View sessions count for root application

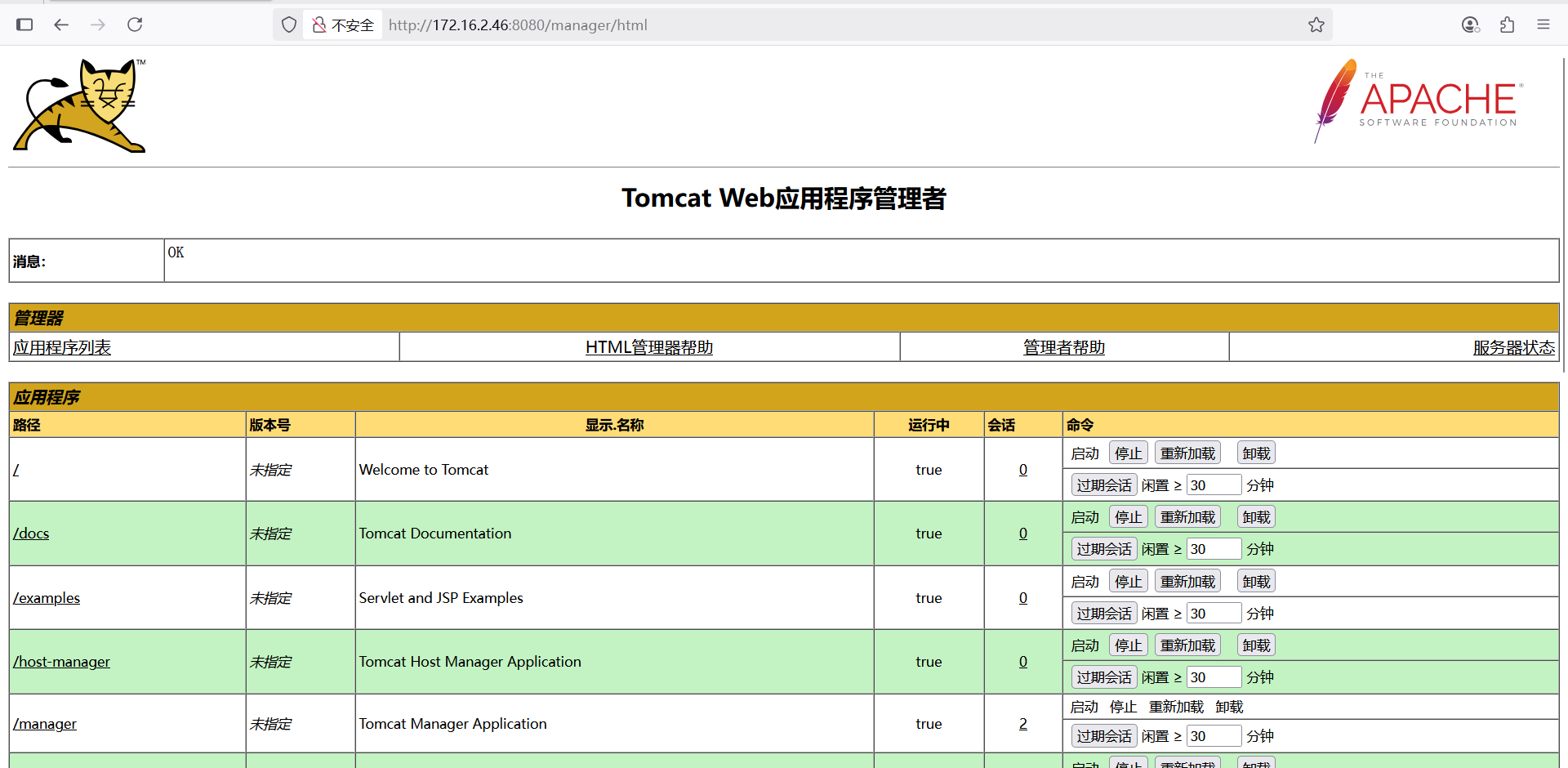(1023, 470)
